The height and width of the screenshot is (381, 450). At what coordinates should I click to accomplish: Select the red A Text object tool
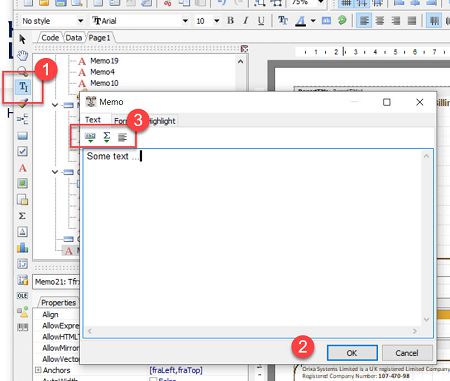pos(22,168)
